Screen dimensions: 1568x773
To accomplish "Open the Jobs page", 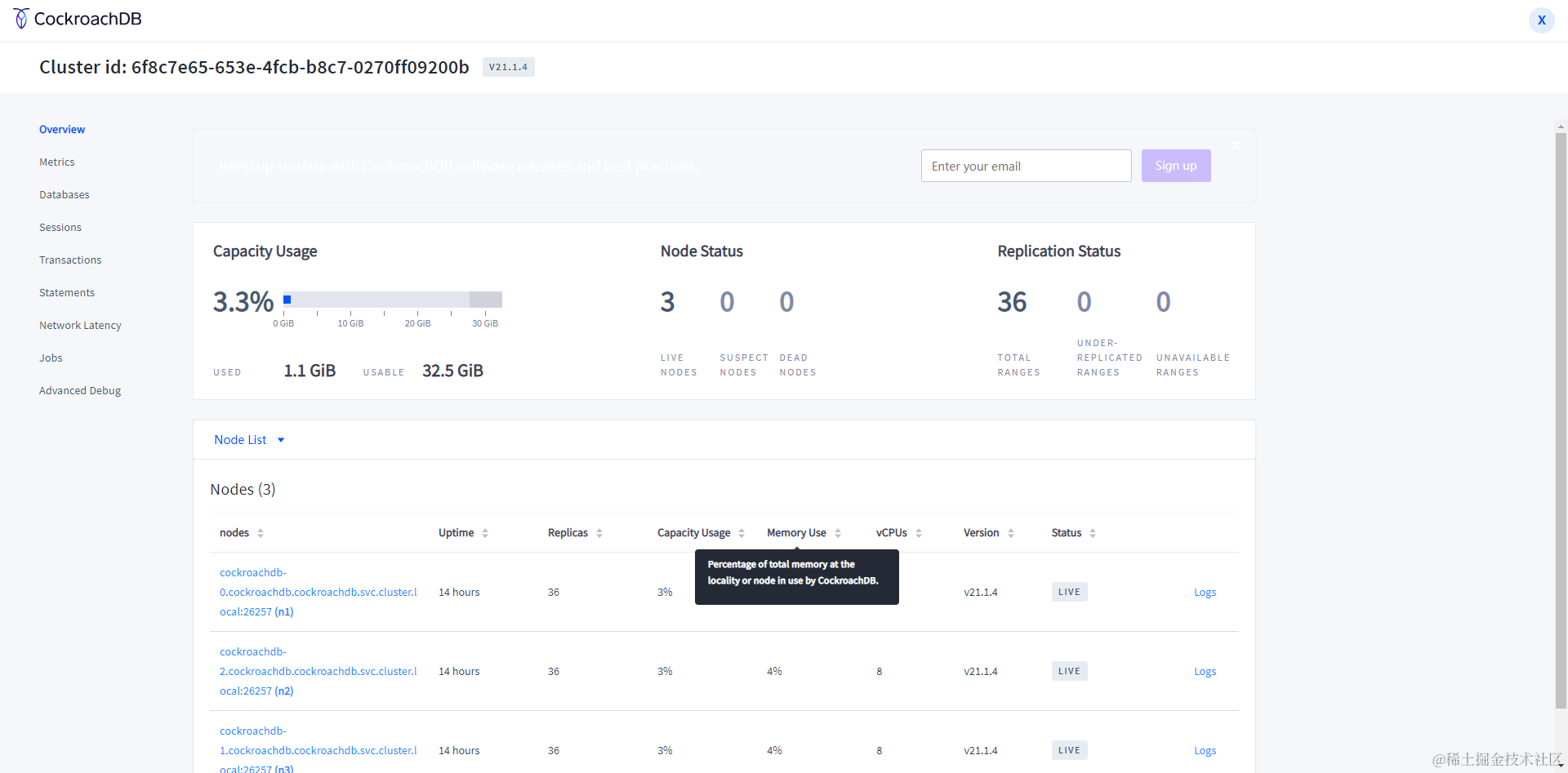I will pos(51,358).
